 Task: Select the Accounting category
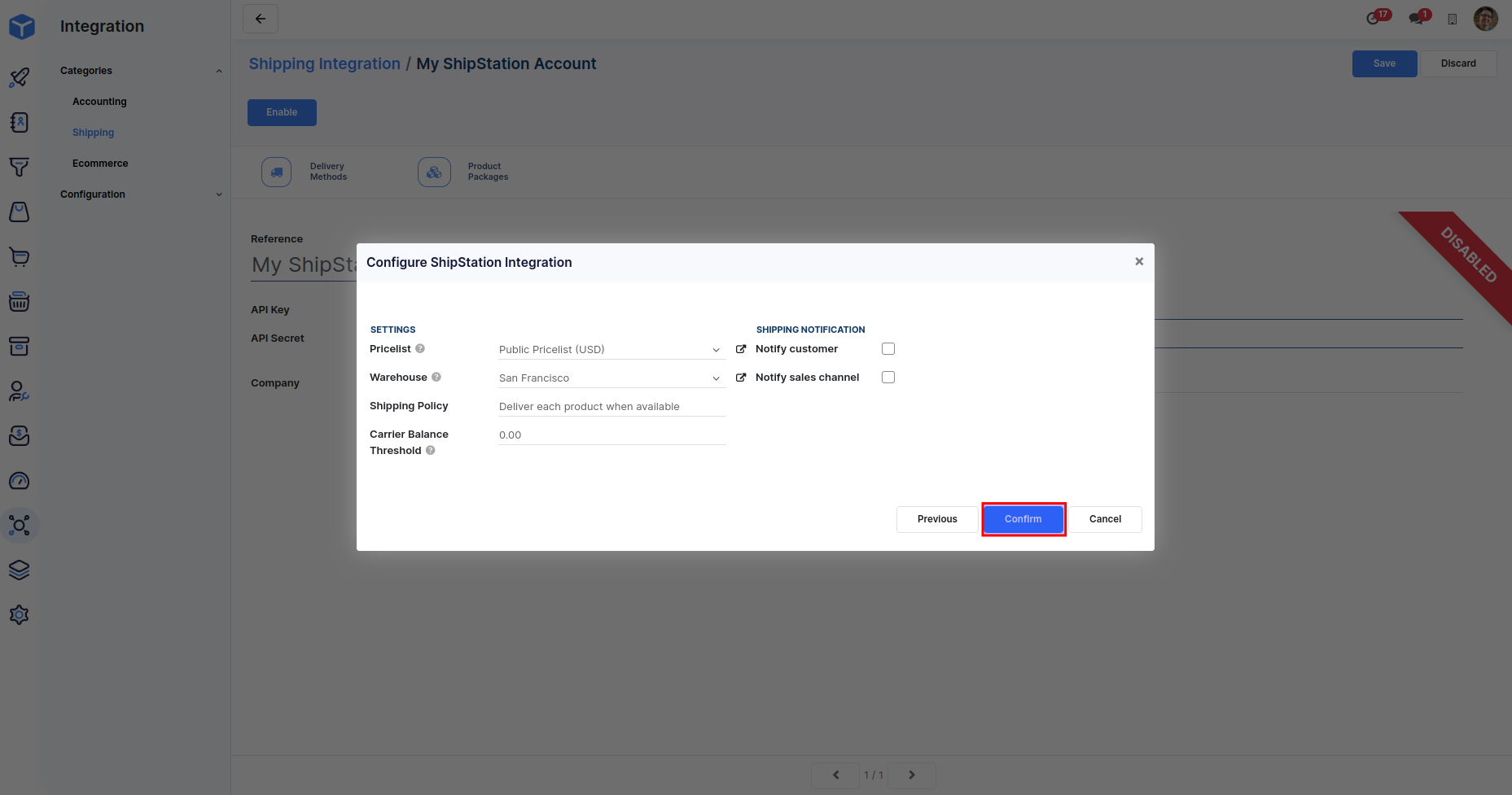coord(99,102)
